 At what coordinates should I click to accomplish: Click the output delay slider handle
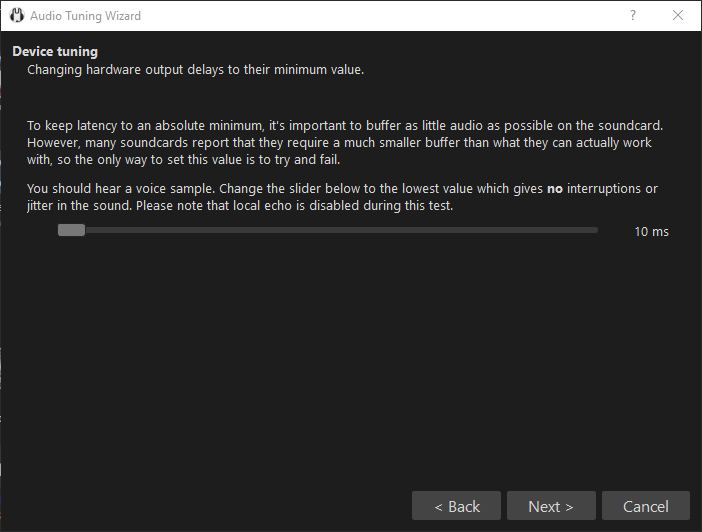click(x=71, y=230)
